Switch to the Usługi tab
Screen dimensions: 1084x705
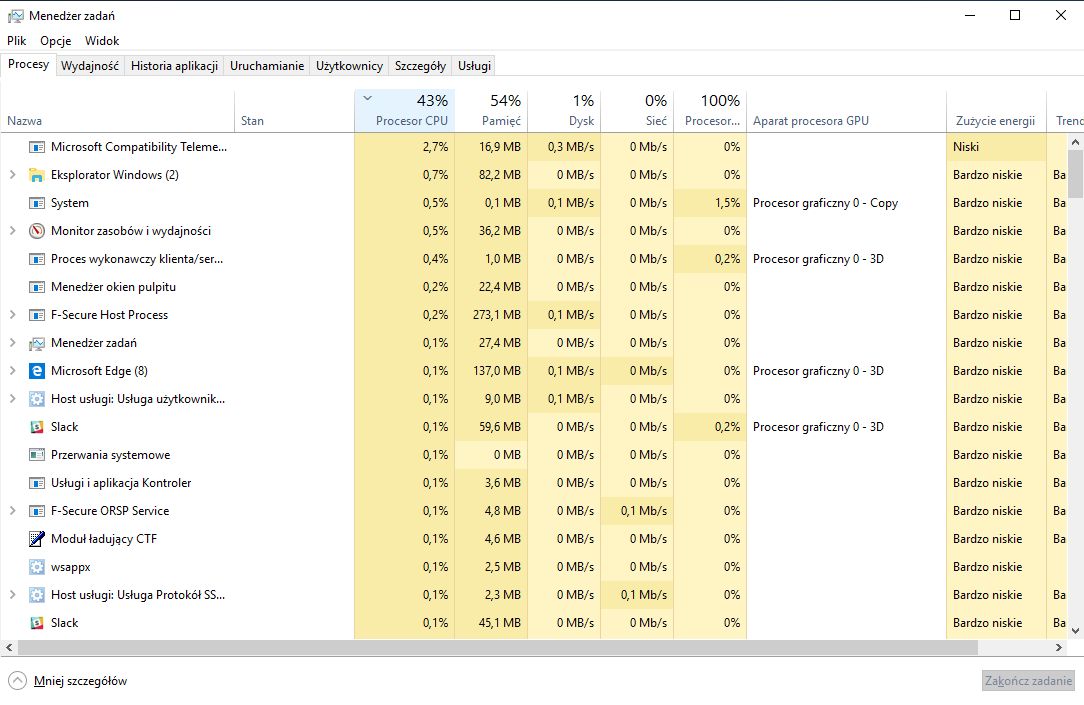474,66
